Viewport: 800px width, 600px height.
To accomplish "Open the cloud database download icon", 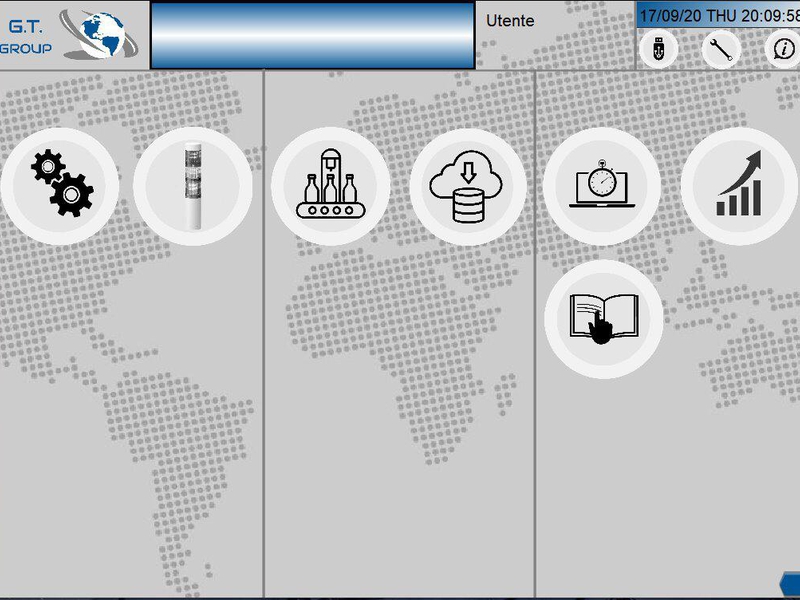I will click(468, 186).
